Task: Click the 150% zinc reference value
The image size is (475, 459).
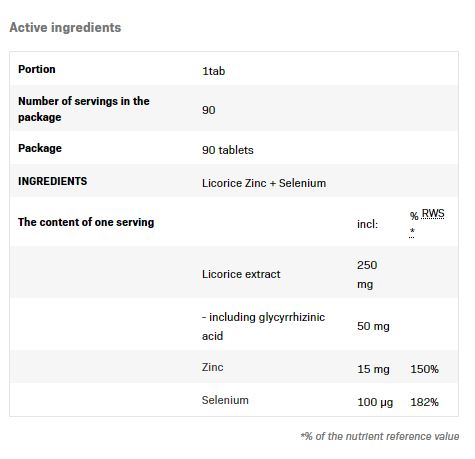Action: coord(424,369)
